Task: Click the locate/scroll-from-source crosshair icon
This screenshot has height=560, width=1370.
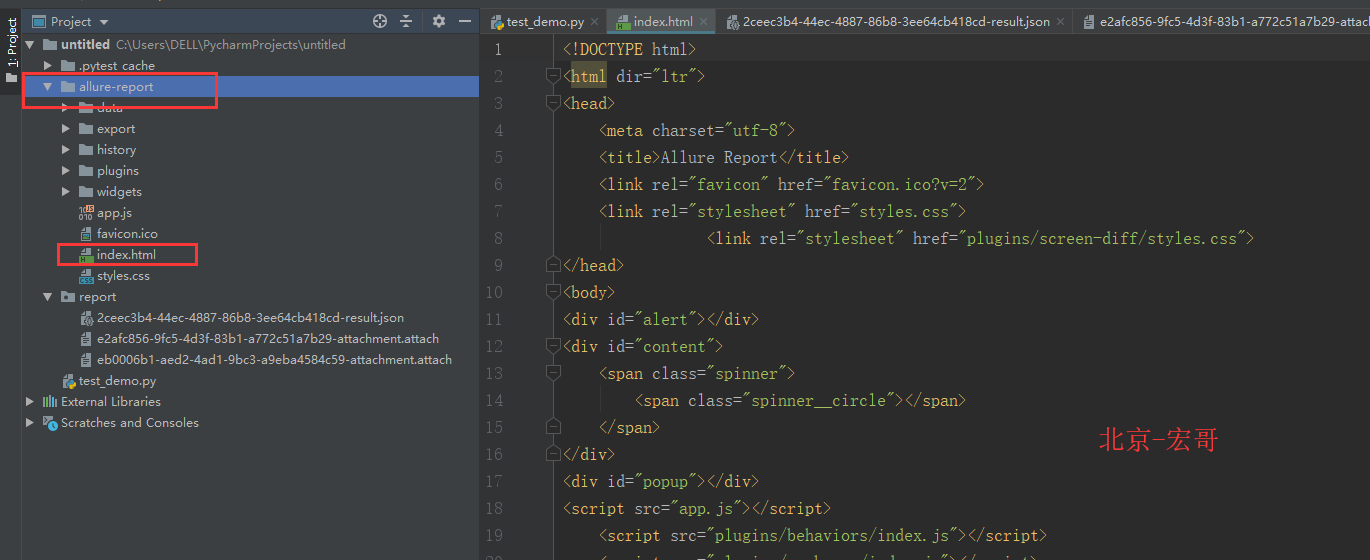Action: coord(380,21)
